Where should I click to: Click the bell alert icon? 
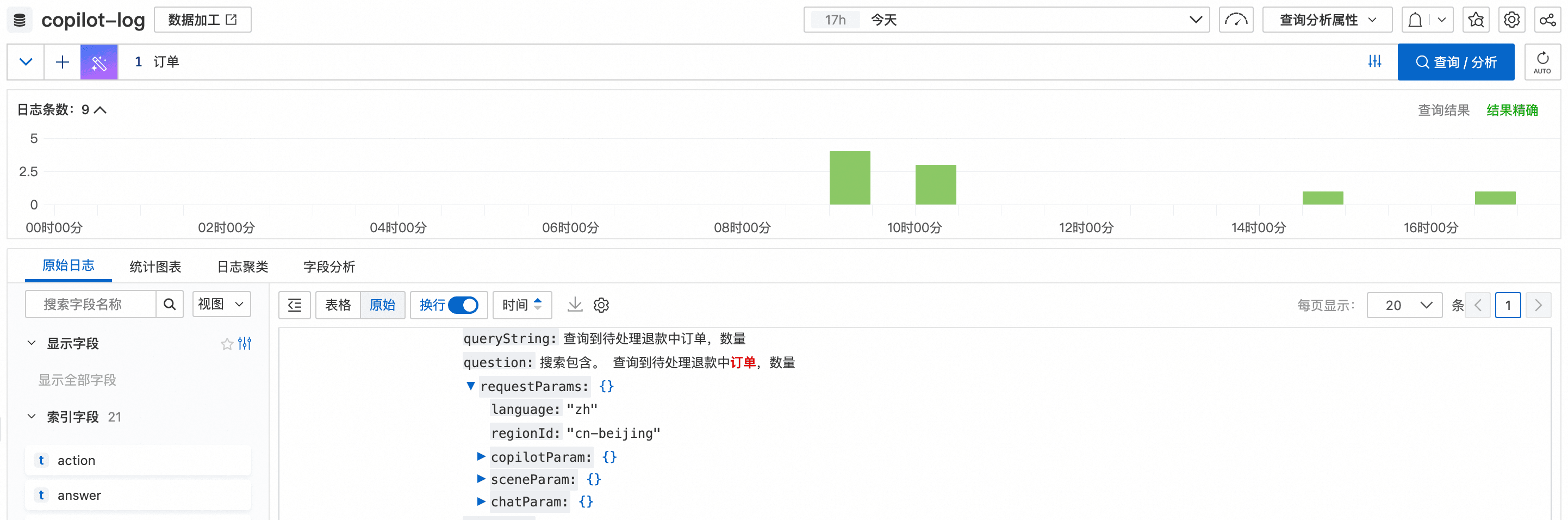point(1415,20)
